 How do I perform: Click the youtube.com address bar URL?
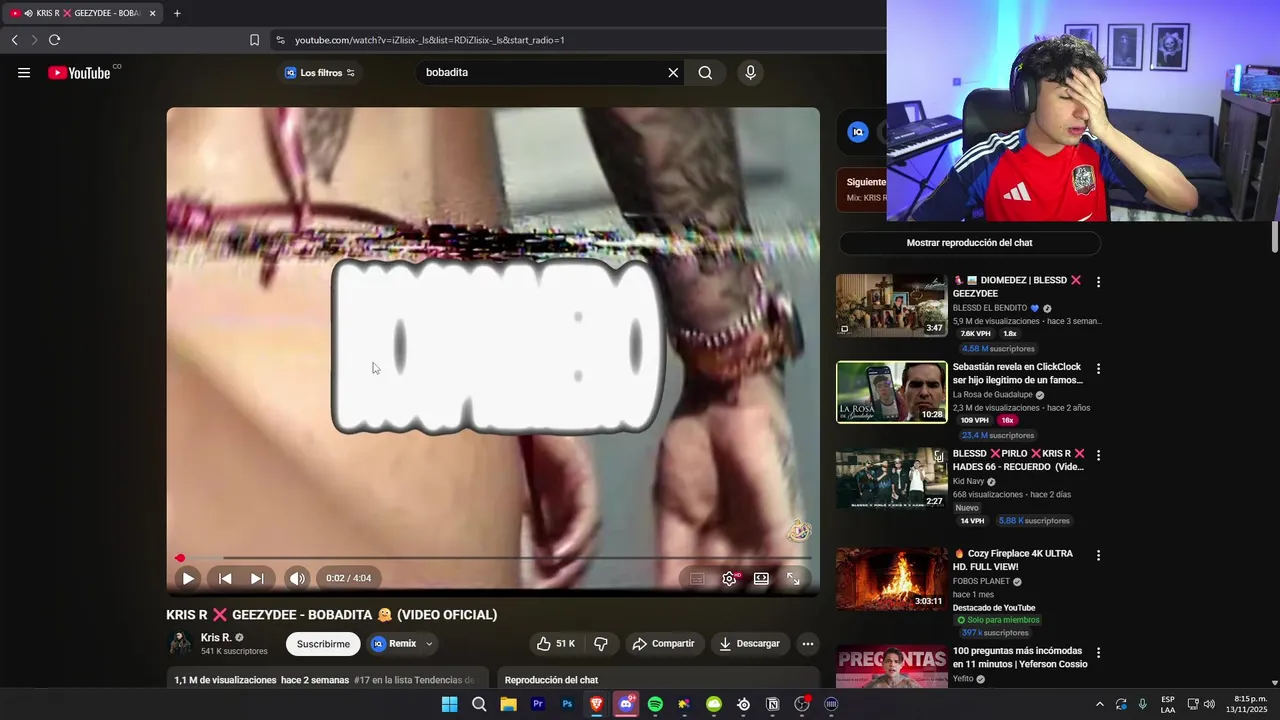tap(430, 40)
